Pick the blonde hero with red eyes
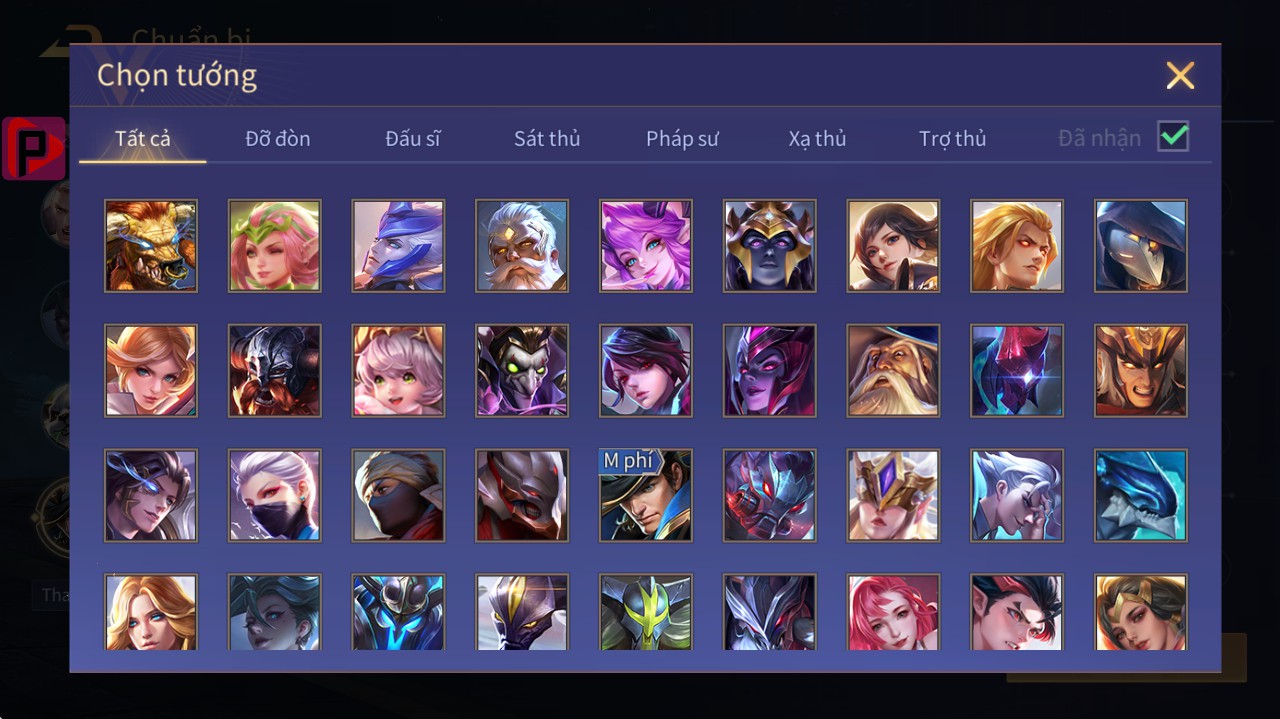Image resolution: width=1280 pixels, height=719 pixels. point(1017,246)
